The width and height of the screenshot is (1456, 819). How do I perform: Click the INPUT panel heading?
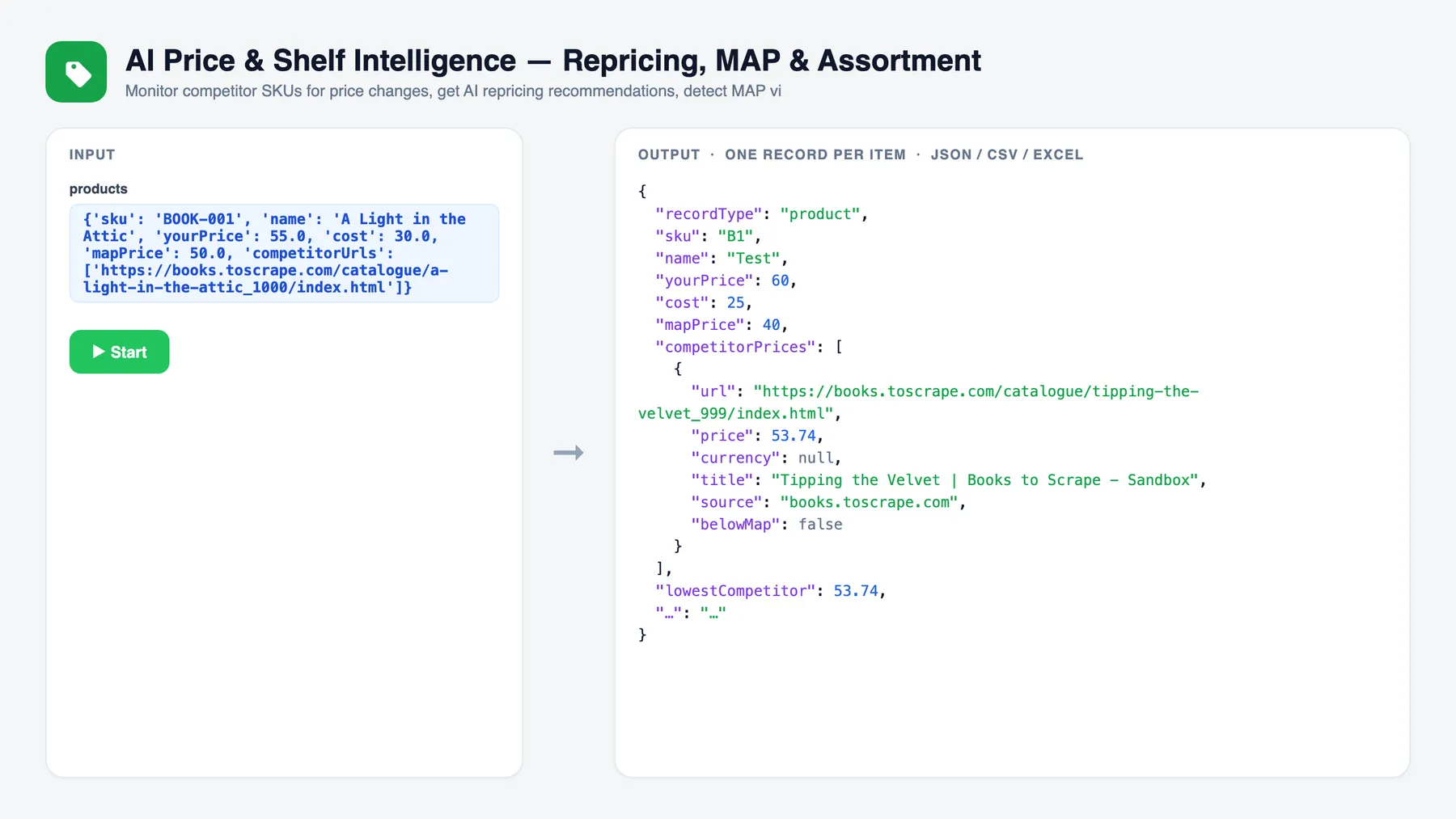92,154
